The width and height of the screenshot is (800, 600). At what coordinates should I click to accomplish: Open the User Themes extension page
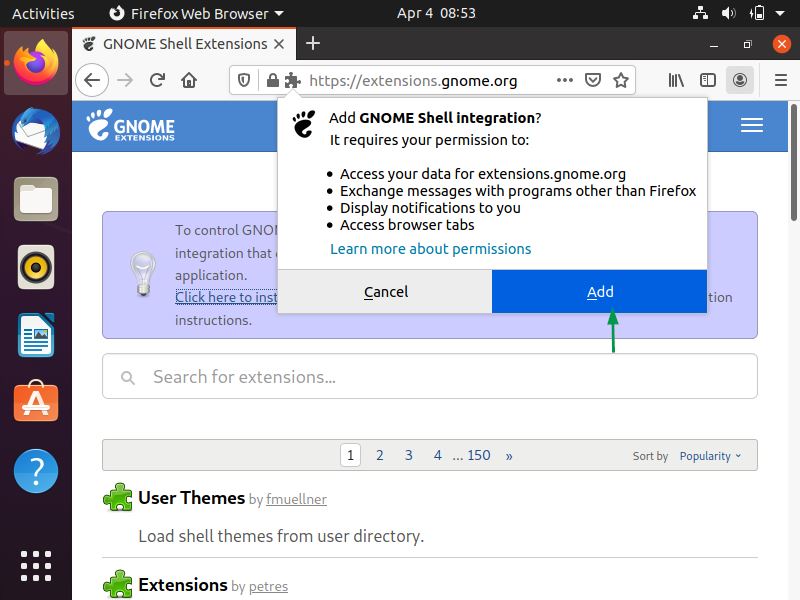[x=191, y=497]
